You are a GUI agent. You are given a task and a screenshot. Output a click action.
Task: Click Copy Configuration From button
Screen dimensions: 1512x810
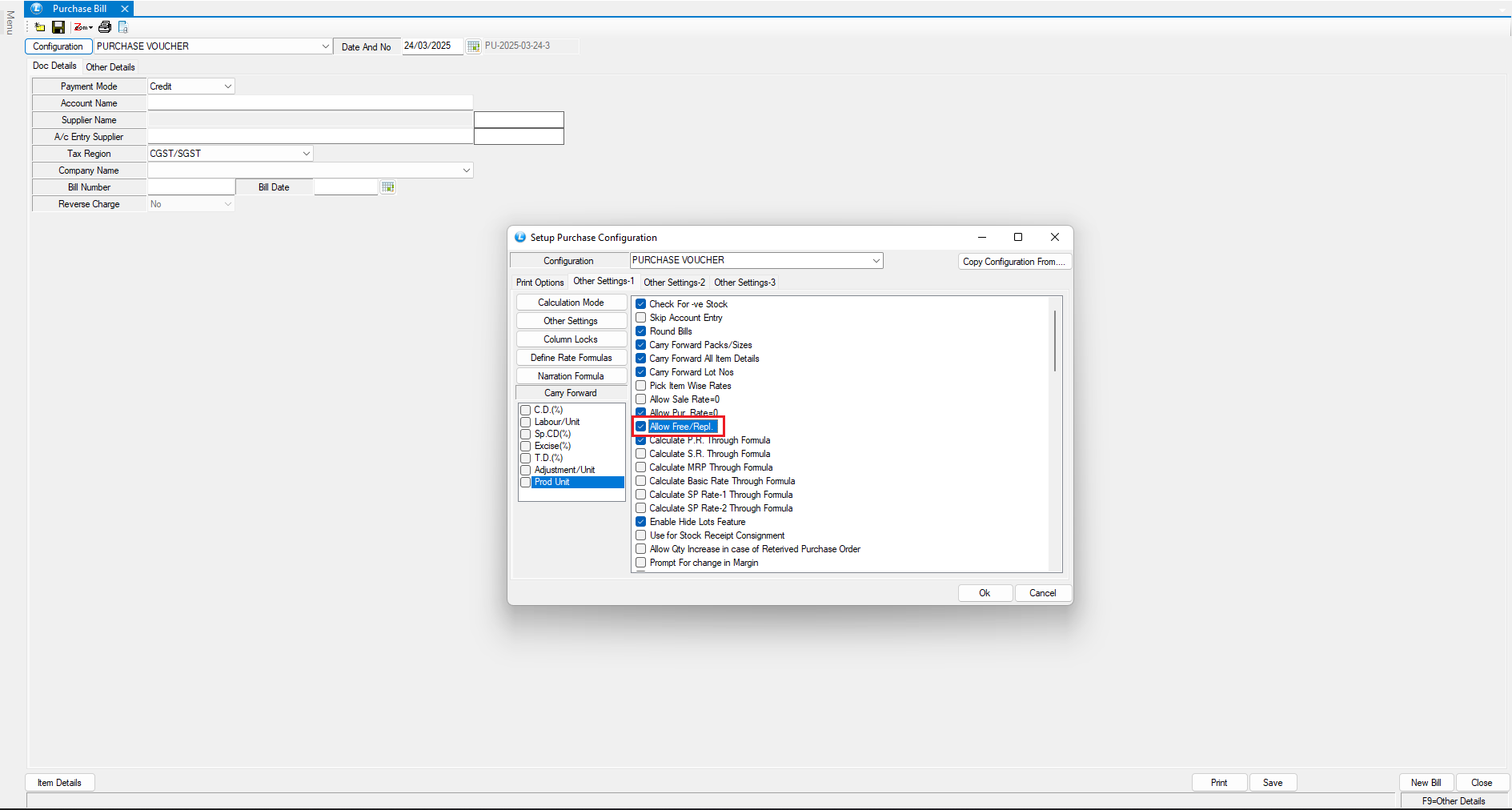point(1013,262)
